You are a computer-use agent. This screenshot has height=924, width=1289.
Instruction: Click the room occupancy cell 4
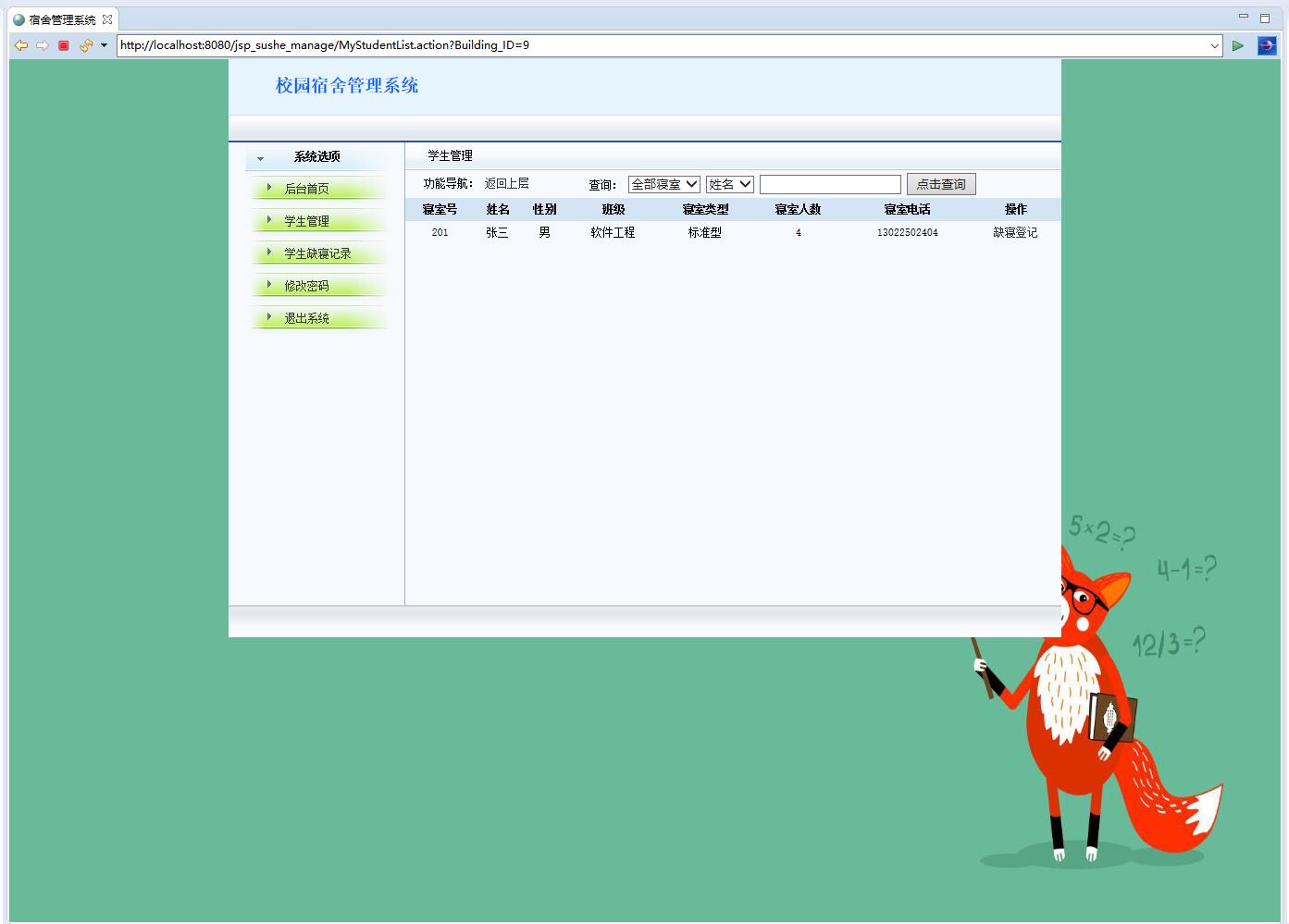point(798,233)
